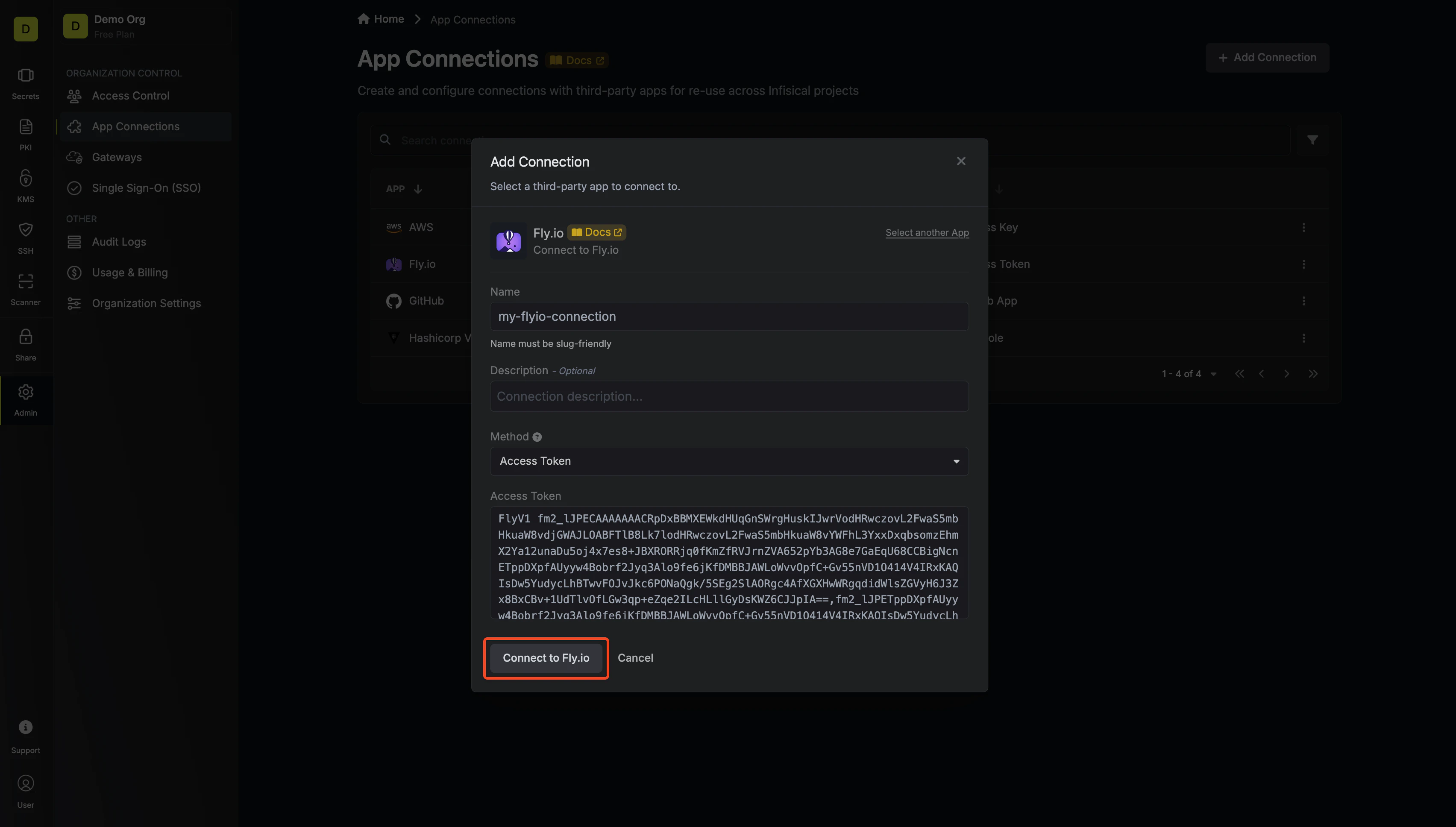
Task: Click Fly.io row in connections table
Action: [x=849, y=264]
